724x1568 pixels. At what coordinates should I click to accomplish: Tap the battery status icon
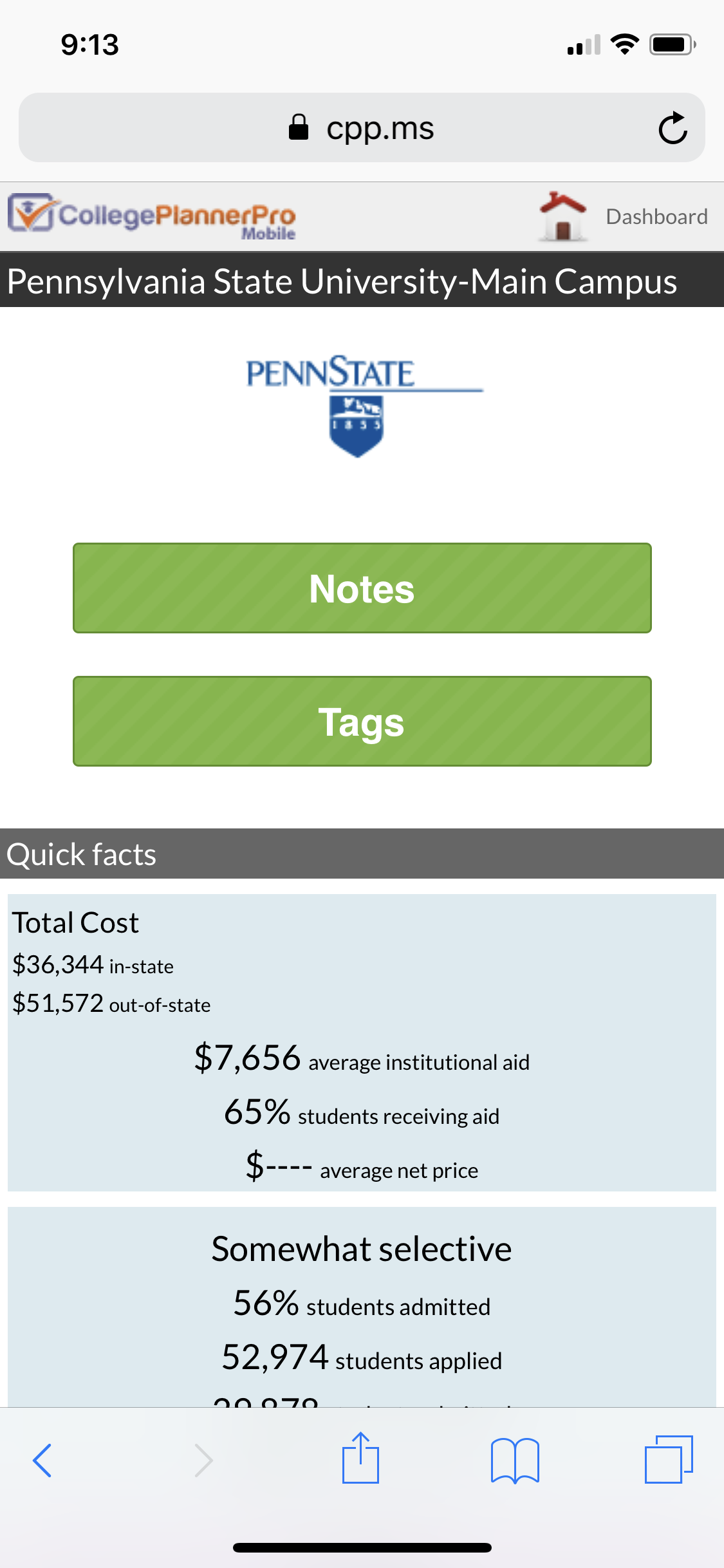[673, 44]
